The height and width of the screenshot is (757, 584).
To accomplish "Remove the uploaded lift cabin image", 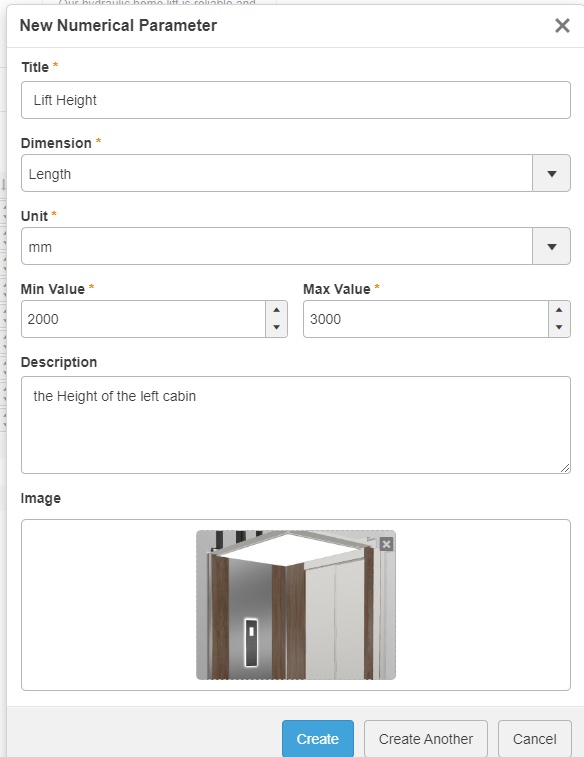I will coord(386,545).
